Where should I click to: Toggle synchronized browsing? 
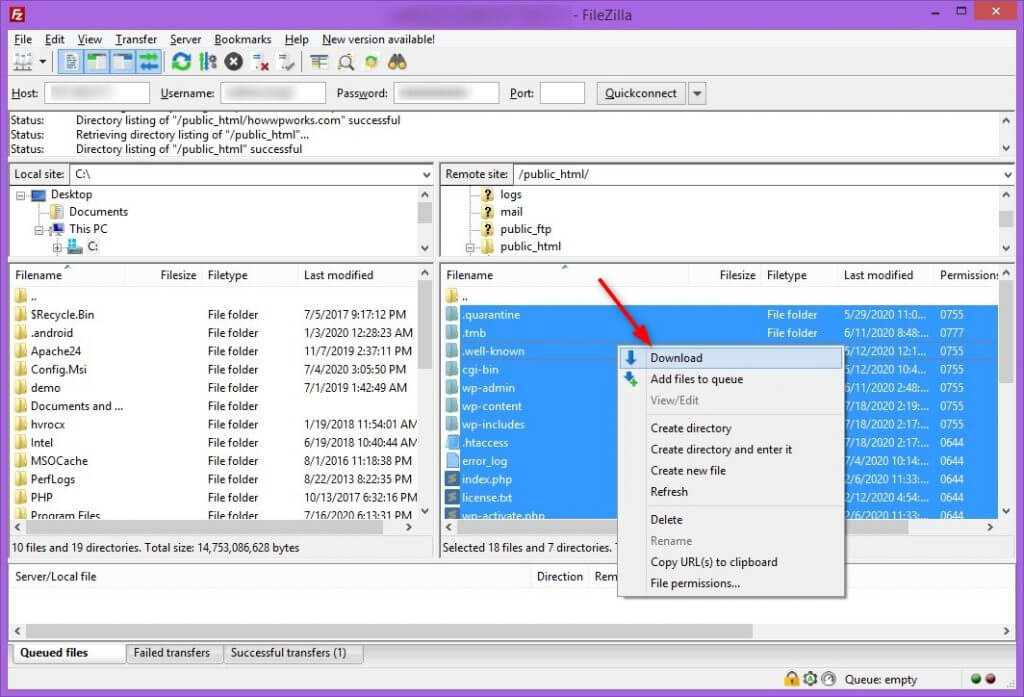pos(371,62)
